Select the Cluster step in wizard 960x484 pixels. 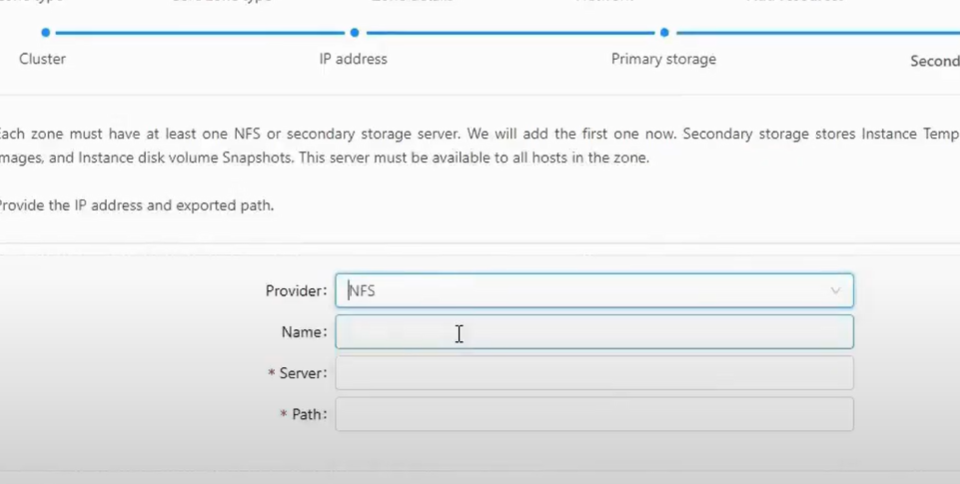[42, 59]
